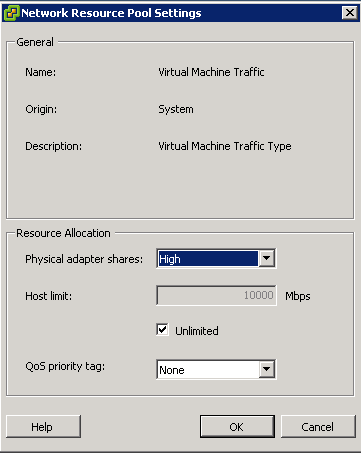Click the Host limit 10000 field
Viewport: 361px width, 453px height.
(216, 295)
